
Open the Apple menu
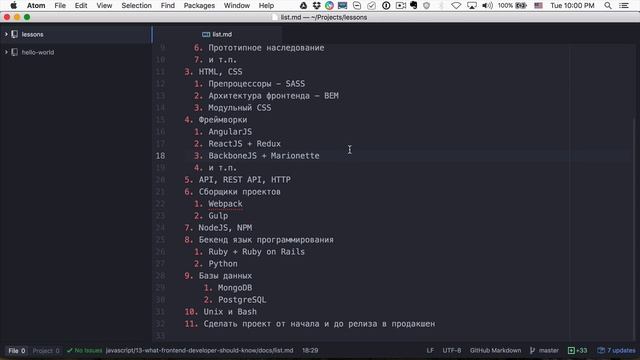[13, 5]
